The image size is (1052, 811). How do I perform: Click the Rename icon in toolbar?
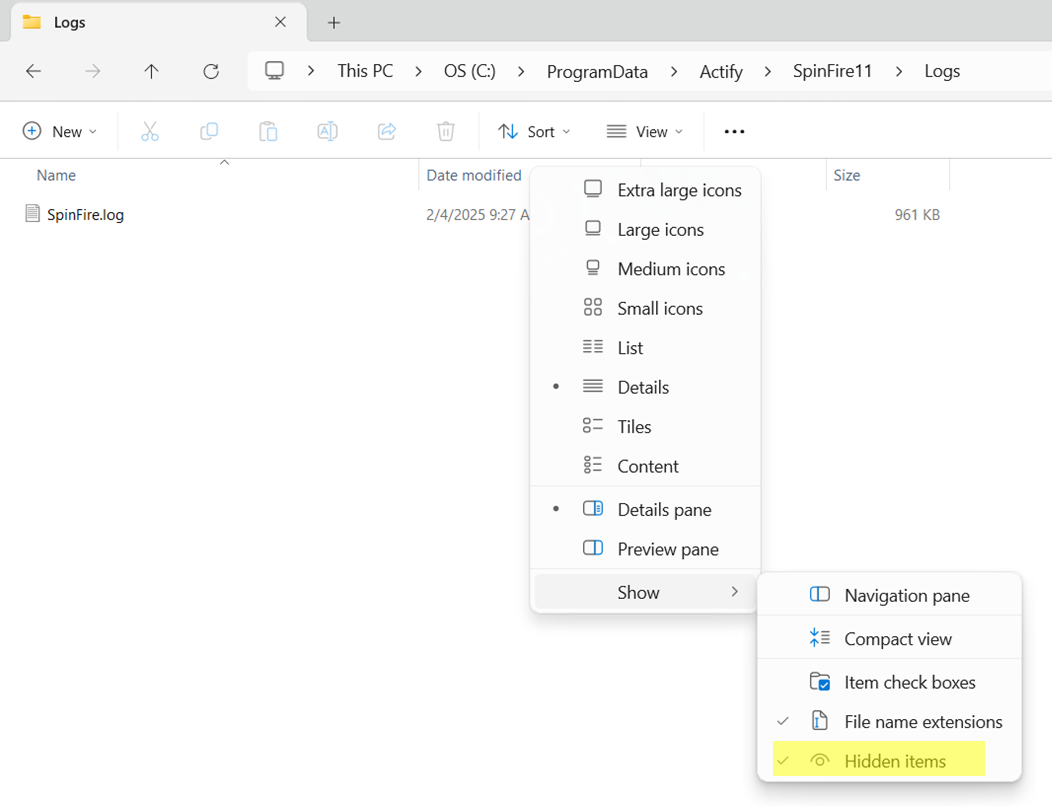tap(327, 132)
